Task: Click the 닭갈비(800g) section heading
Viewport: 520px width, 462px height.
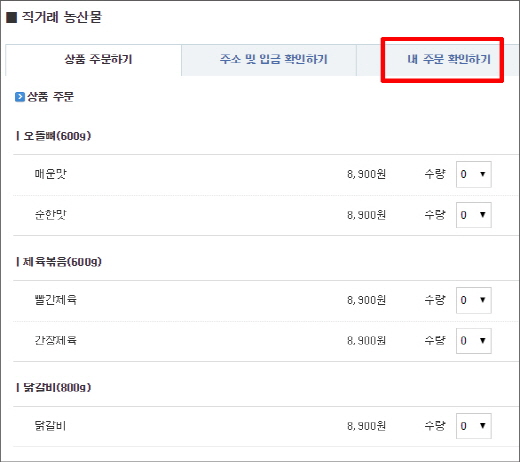Action: 57,388
